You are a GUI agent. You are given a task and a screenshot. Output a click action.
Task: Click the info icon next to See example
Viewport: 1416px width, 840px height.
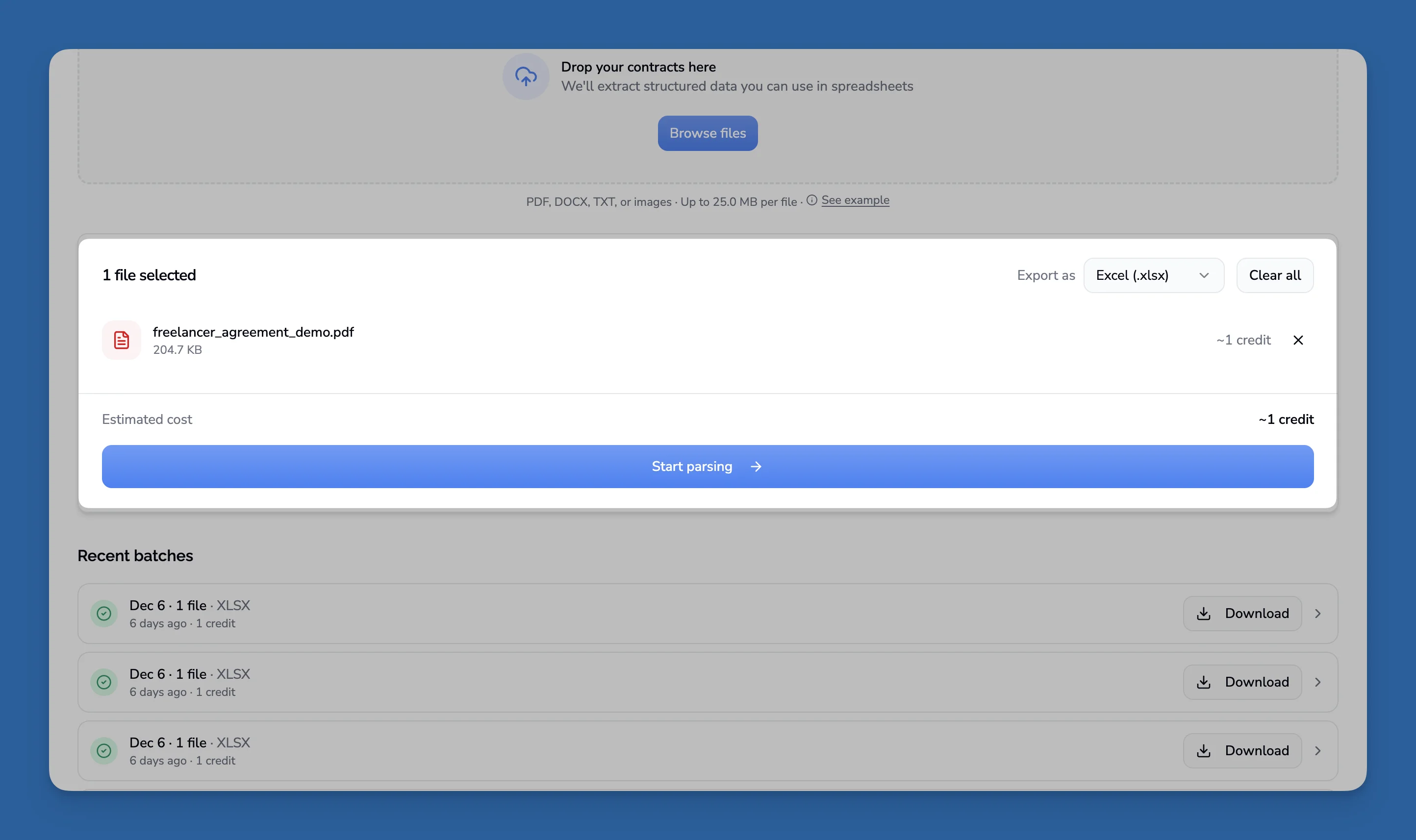point(812,200)
